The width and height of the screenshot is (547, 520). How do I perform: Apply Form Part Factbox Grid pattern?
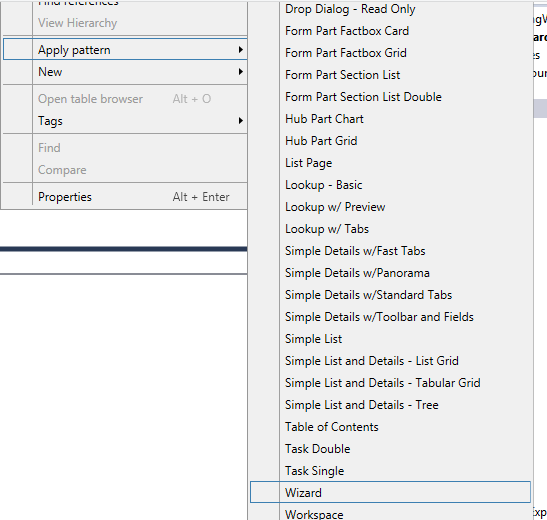coord(390,53)
